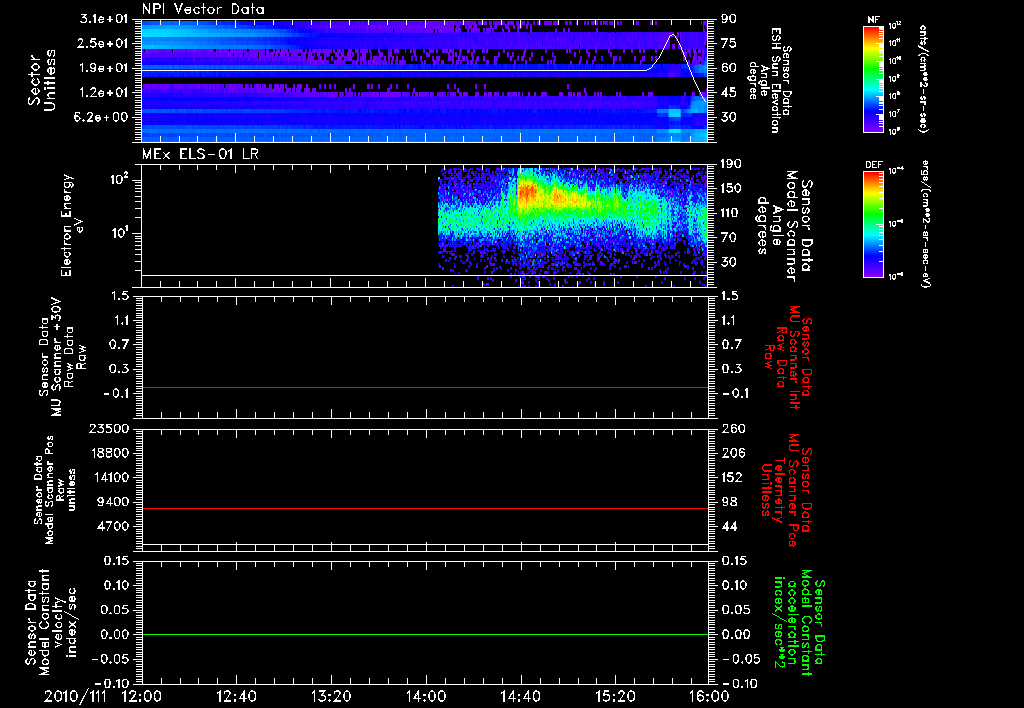Click the red "MU Scanner Int Raw Data" label

pyautogui.click(x=787, y=357)
